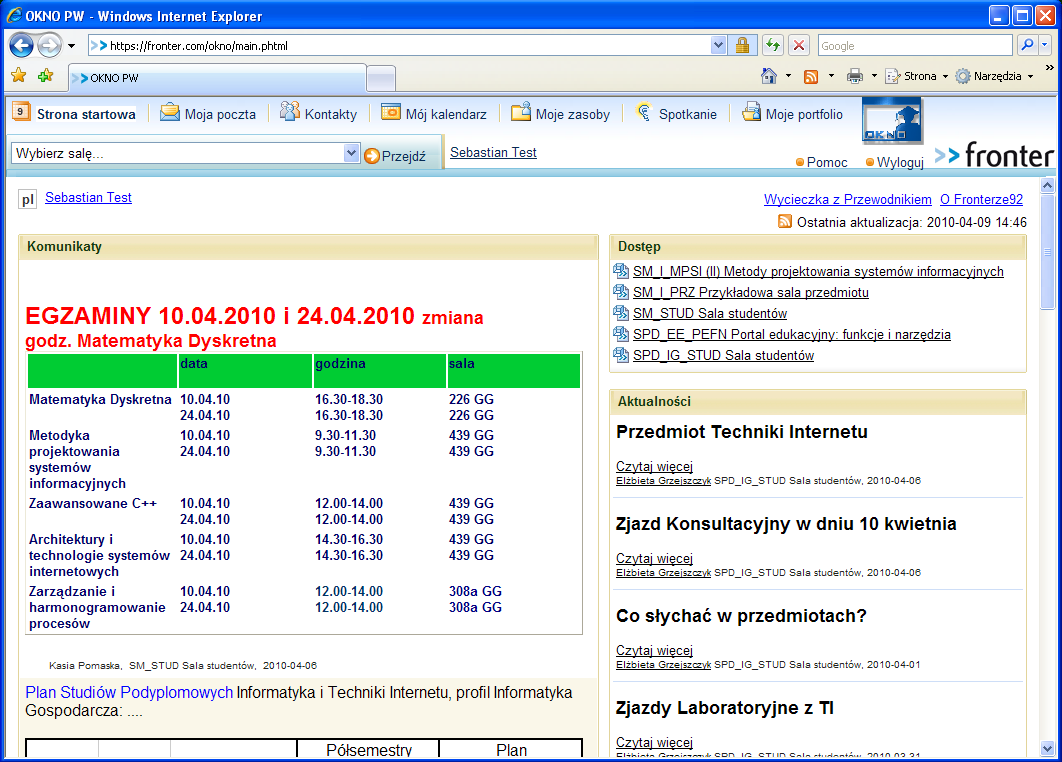Click the RSS feeds toolbar icon
Image resolution: width=1062 pixels, height=762 pixels.
point(811,77)
